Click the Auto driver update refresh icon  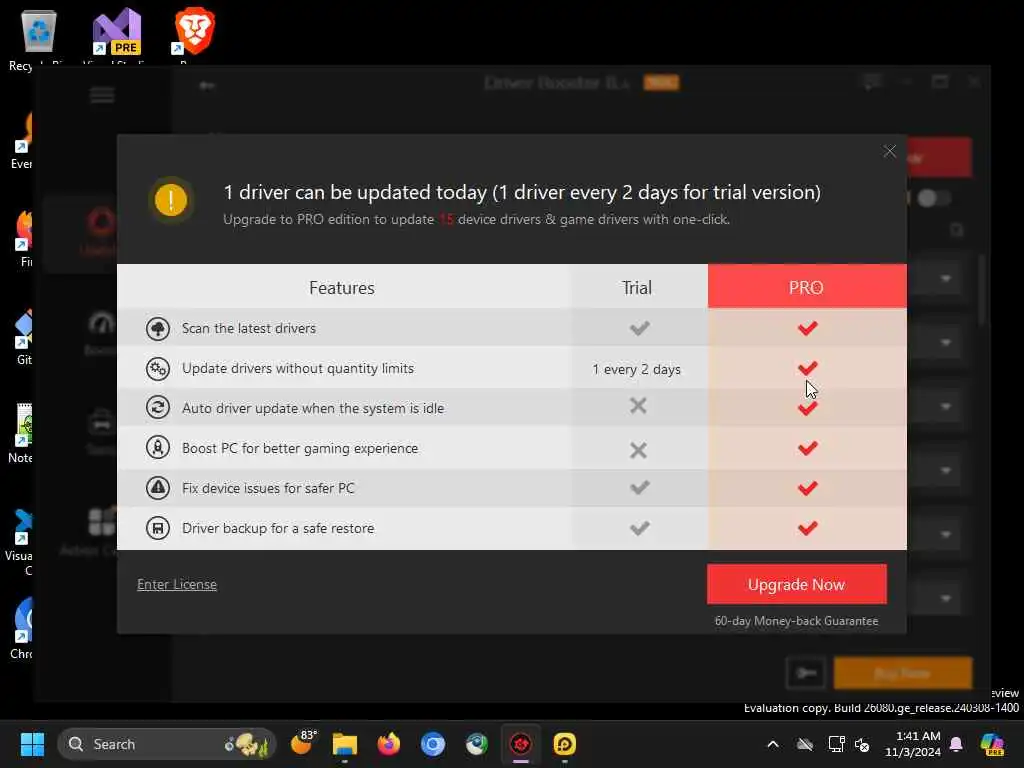(x=157, y=408)
